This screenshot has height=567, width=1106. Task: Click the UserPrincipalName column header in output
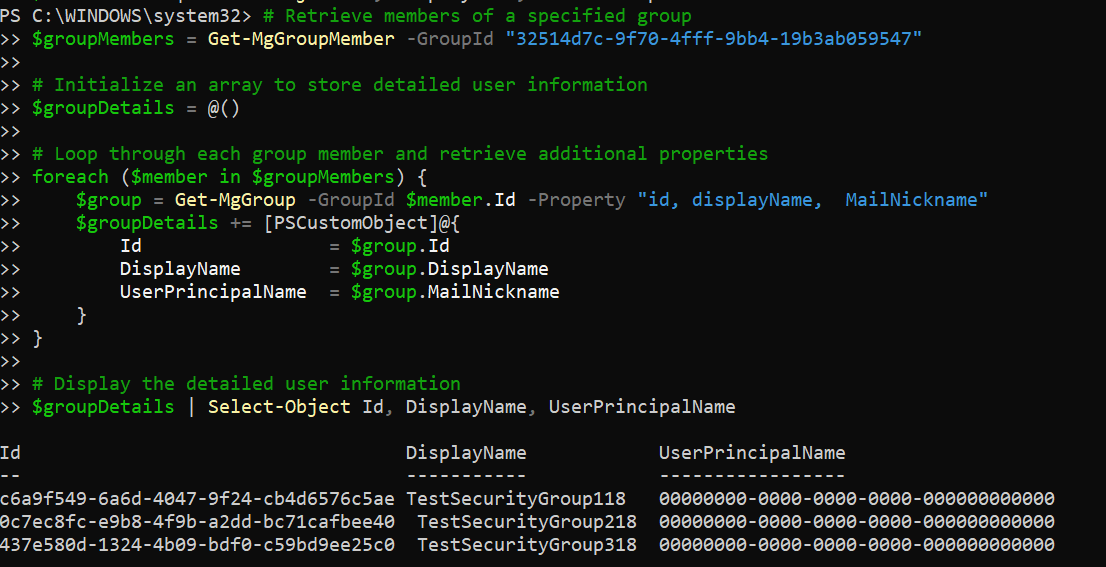751,453
